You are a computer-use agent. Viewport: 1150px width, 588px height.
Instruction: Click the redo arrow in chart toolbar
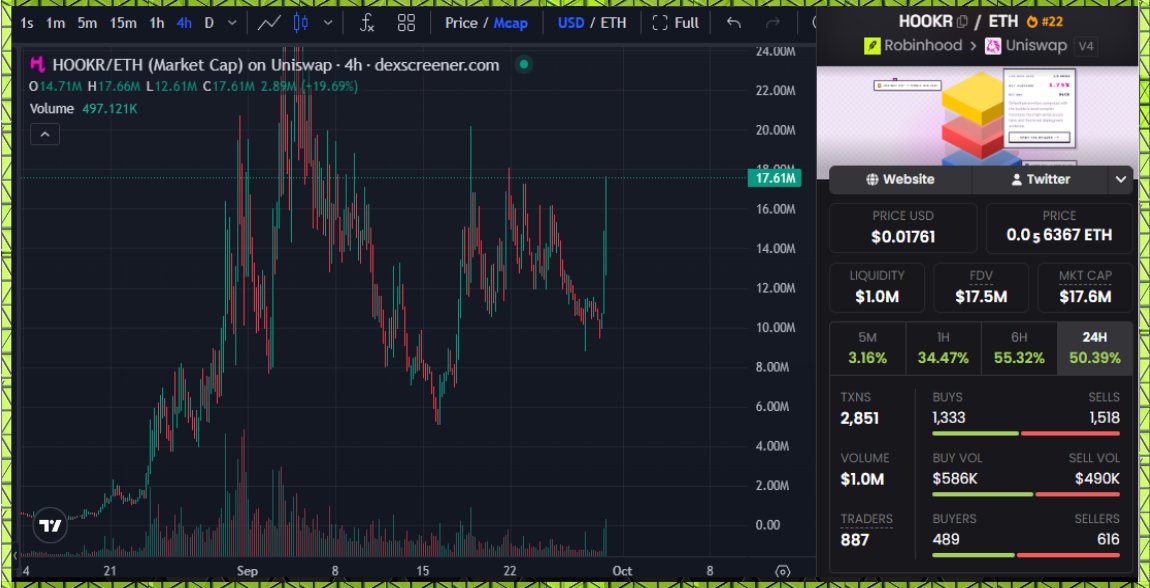pyautogui.click(x=772, y=23)
